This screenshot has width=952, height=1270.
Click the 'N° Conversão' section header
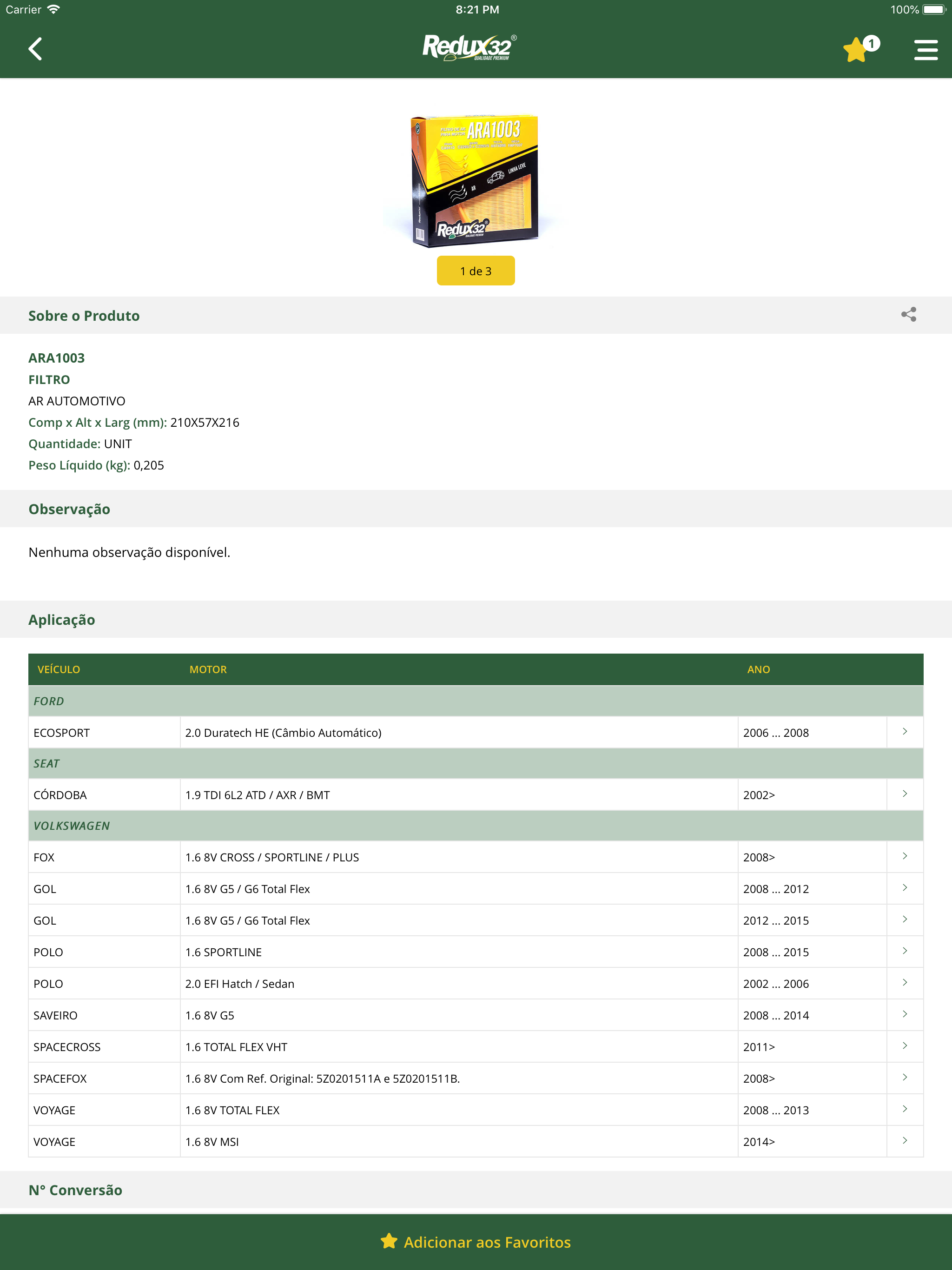[476, 1190]
